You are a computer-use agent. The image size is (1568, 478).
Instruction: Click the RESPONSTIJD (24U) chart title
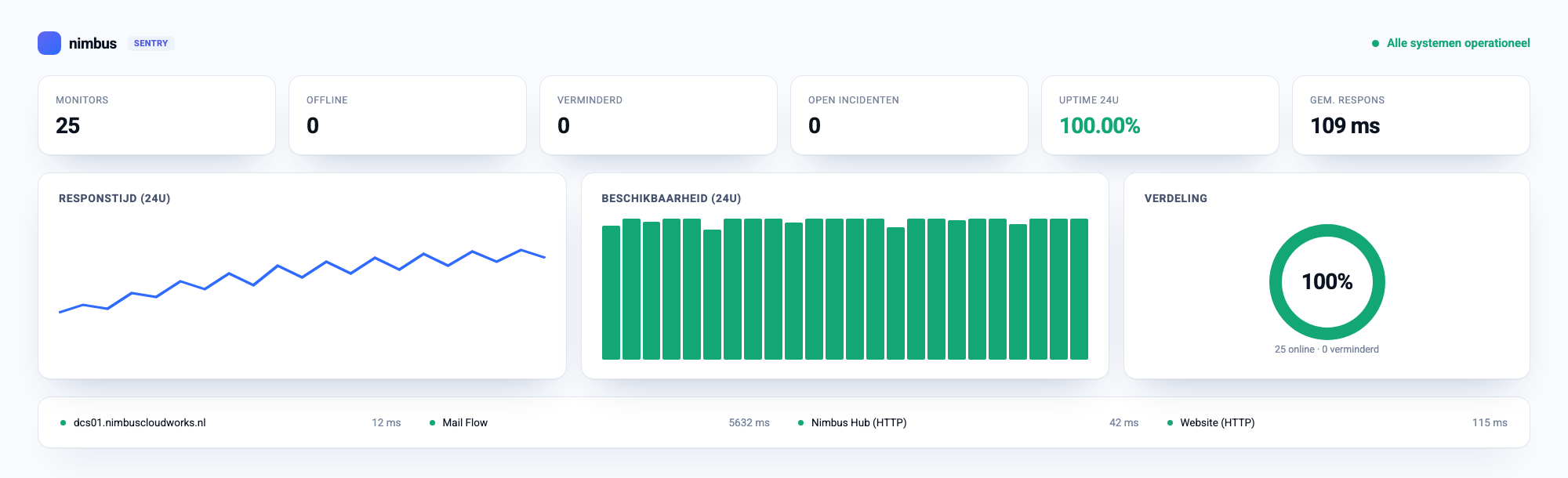[114, 198]
